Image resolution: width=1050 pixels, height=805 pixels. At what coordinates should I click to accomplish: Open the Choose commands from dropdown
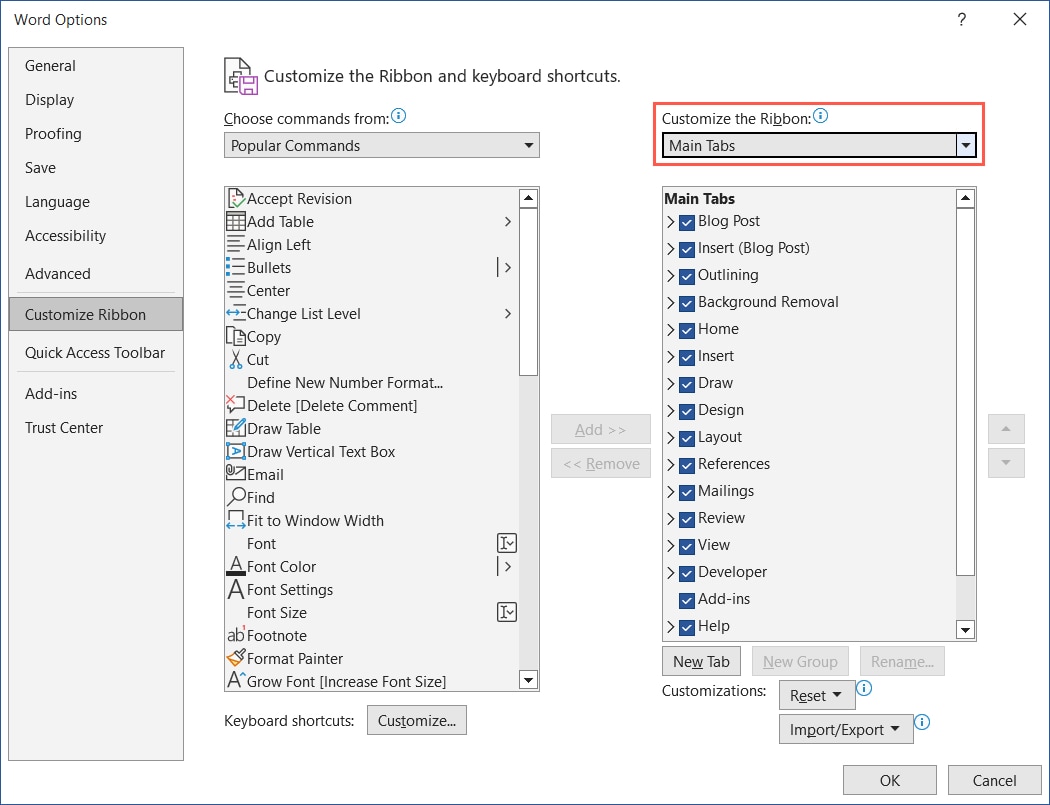tap(529, 145)
